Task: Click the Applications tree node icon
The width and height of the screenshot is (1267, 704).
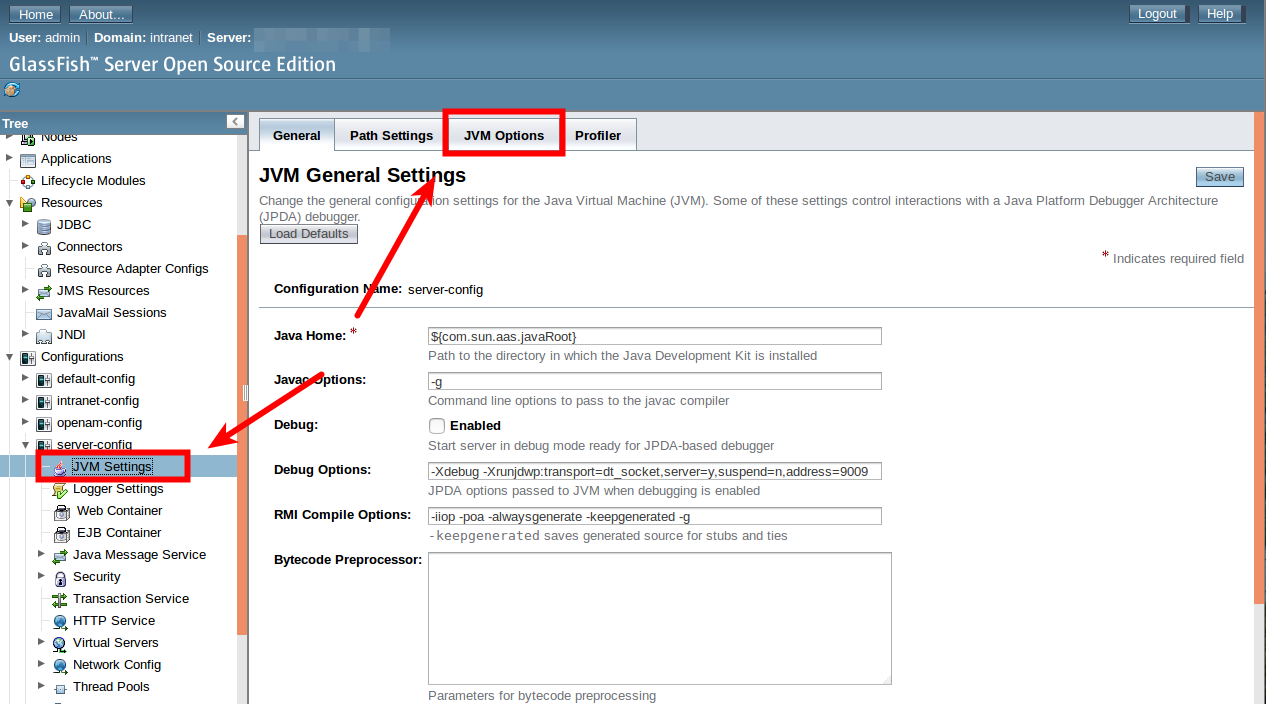Action: point(28,159)
